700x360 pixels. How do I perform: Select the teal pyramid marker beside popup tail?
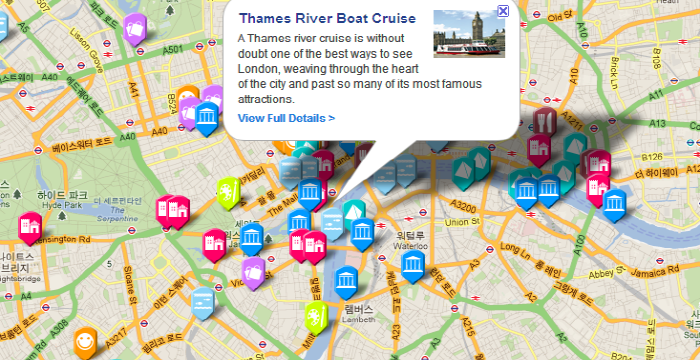pyautogui.click(x=354, y=214)
